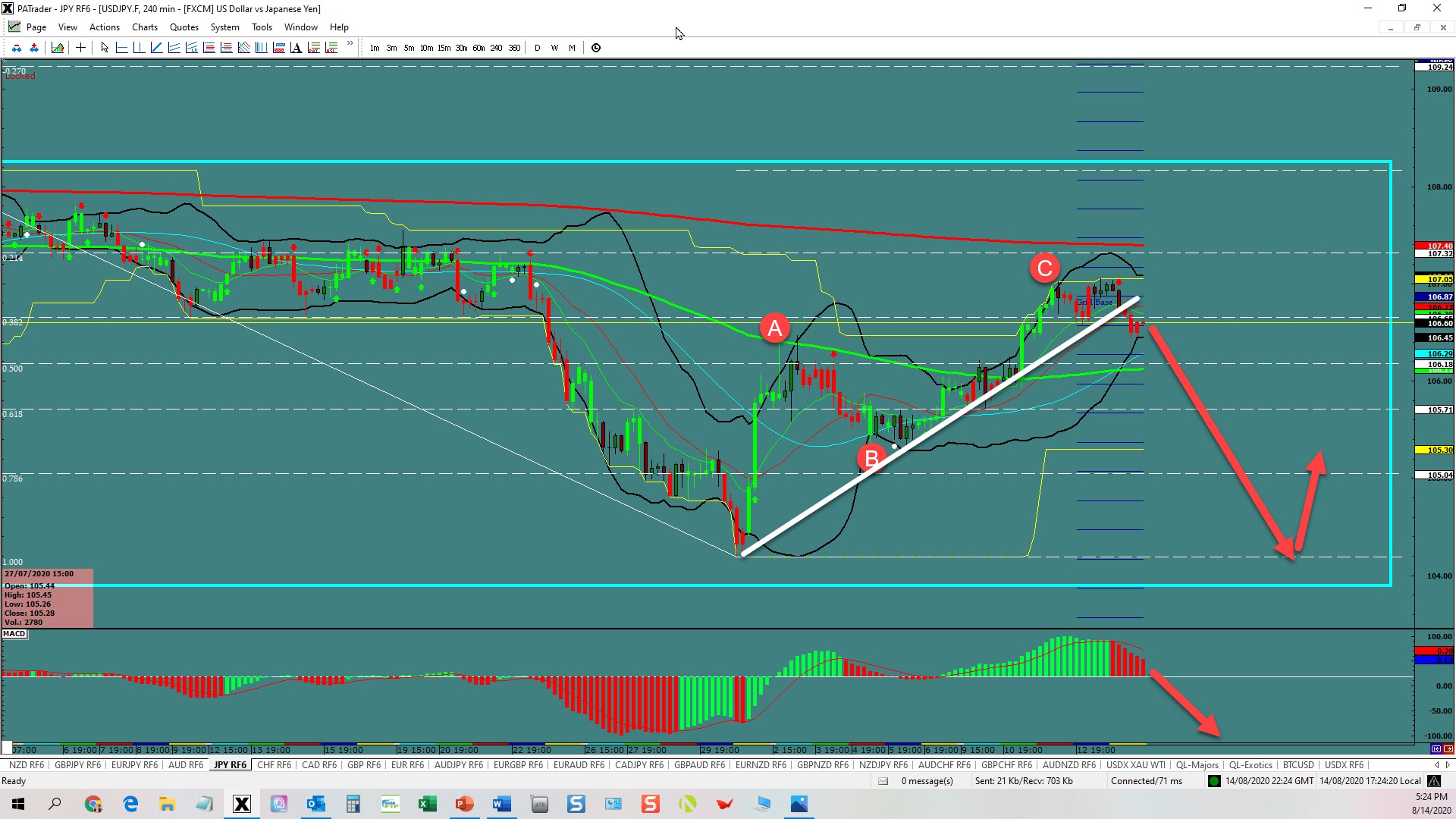
Task: Switch to the CHF RF6 tab
Action: pos(274,764)
